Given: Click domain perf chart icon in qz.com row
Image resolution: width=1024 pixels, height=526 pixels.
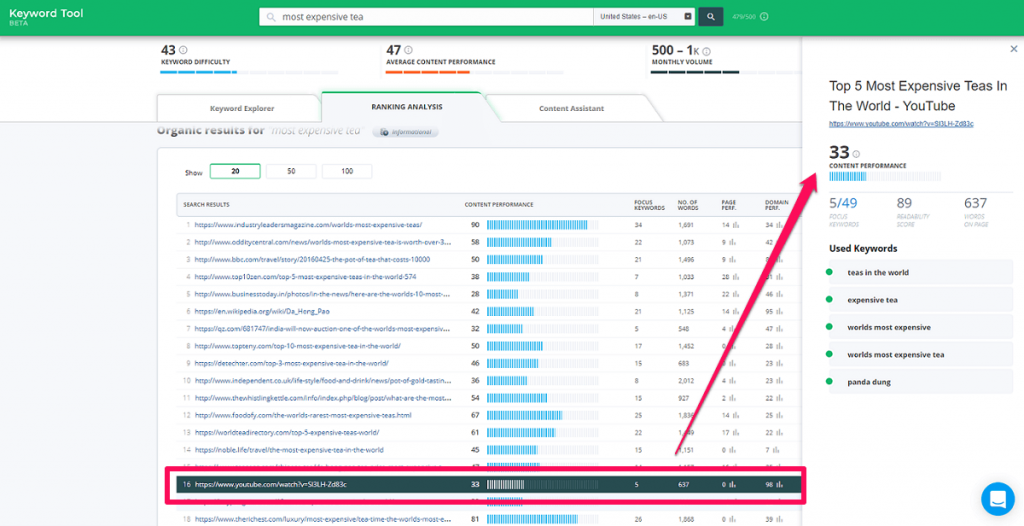Looking at the screenshot, I should point(778,329).
